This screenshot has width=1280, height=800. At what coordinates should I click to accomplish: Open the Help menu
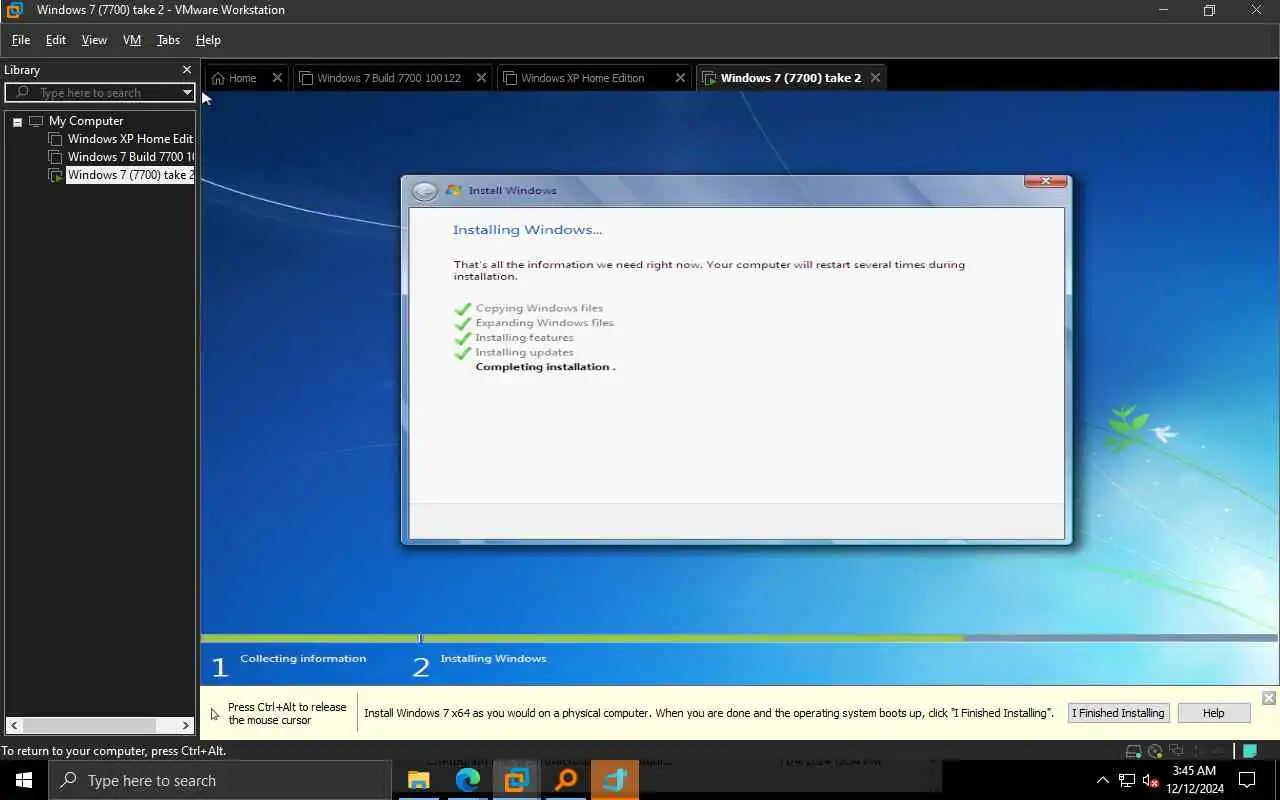(208, 40)
